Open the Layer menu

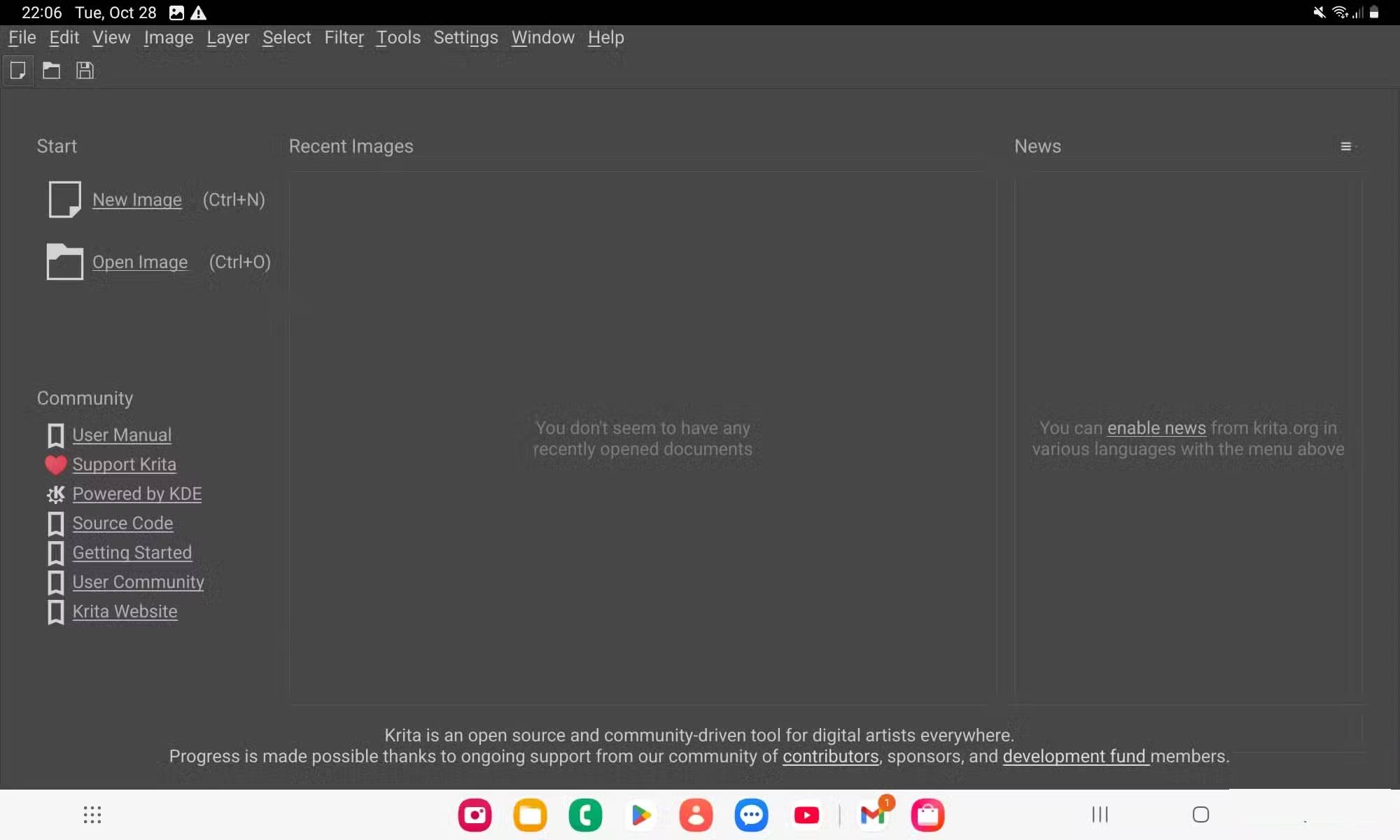pos(227,38)
